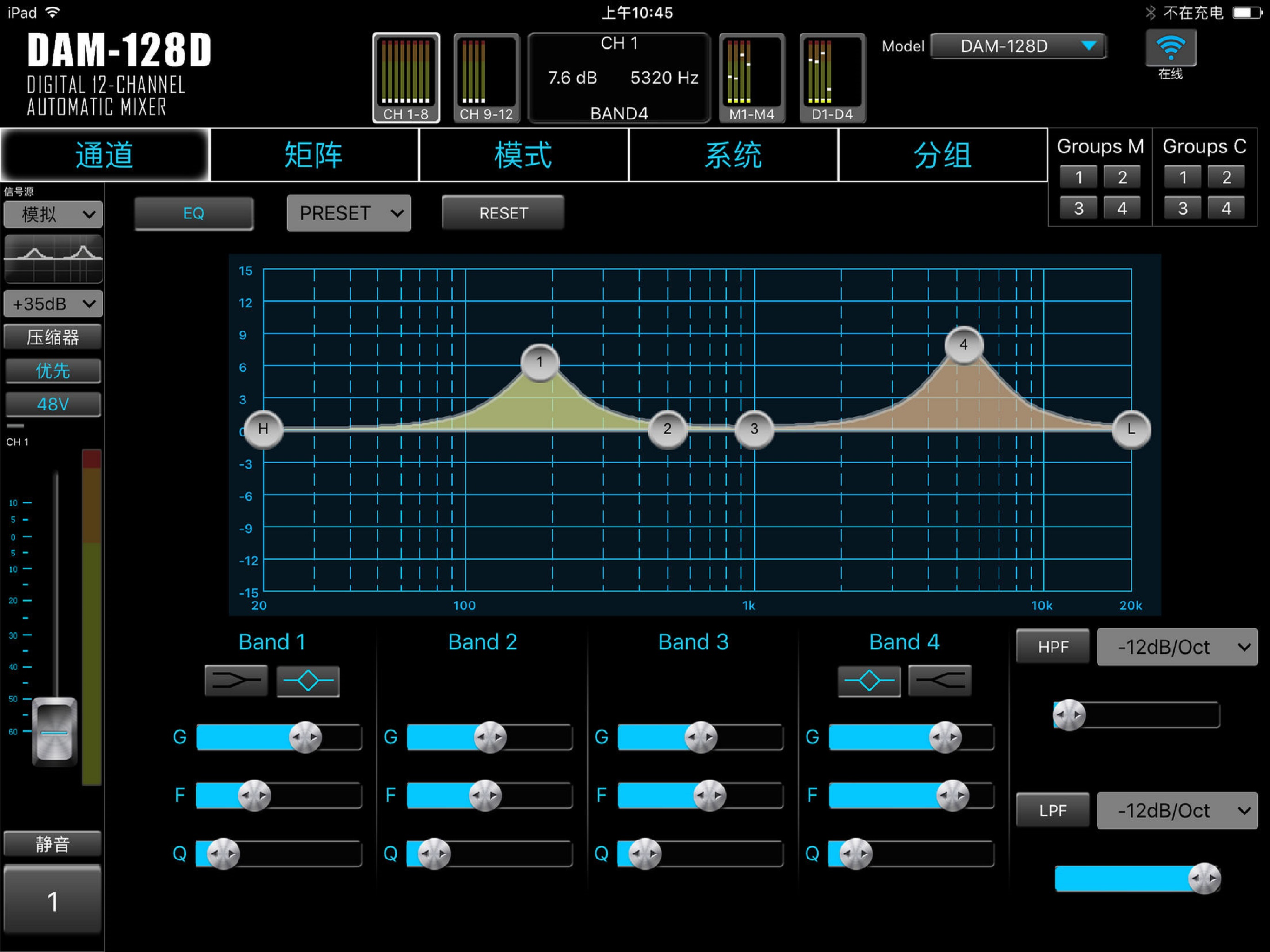This screenshot has height=952, width=1270.
Task: Select EQ node 4 on the graph
Action: pos(964,344)
